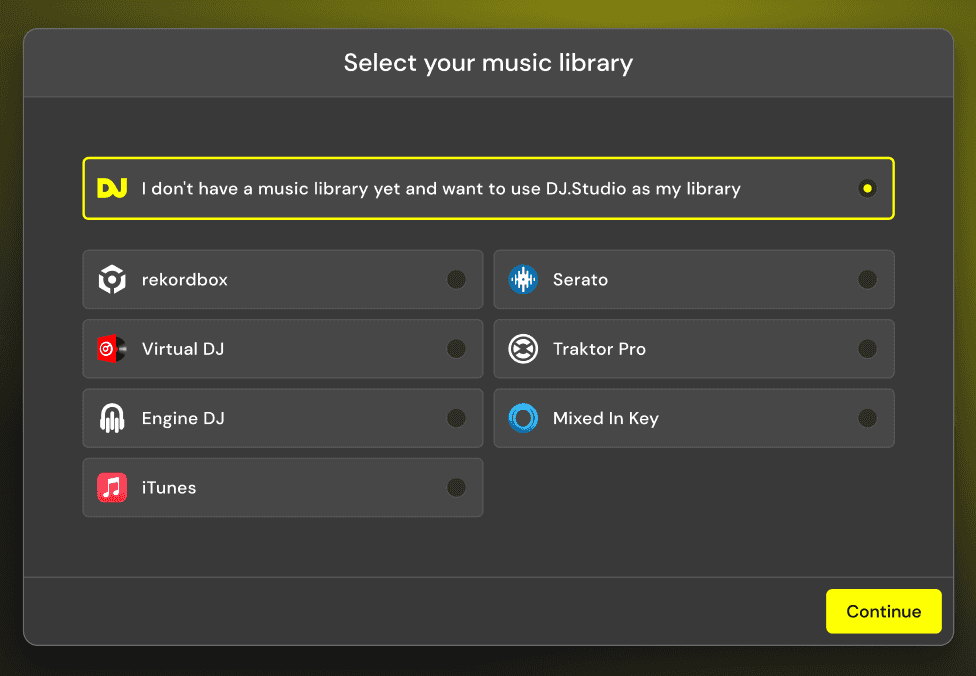Select the rekordbox radio button

[x=456, y=280]
